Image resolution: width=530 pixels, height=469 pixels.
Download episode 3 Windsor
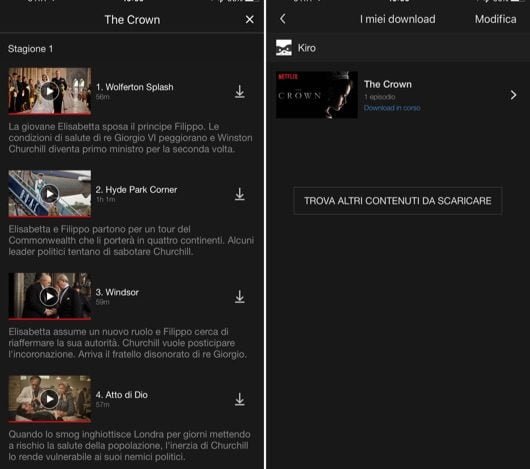tap(240, 296)
